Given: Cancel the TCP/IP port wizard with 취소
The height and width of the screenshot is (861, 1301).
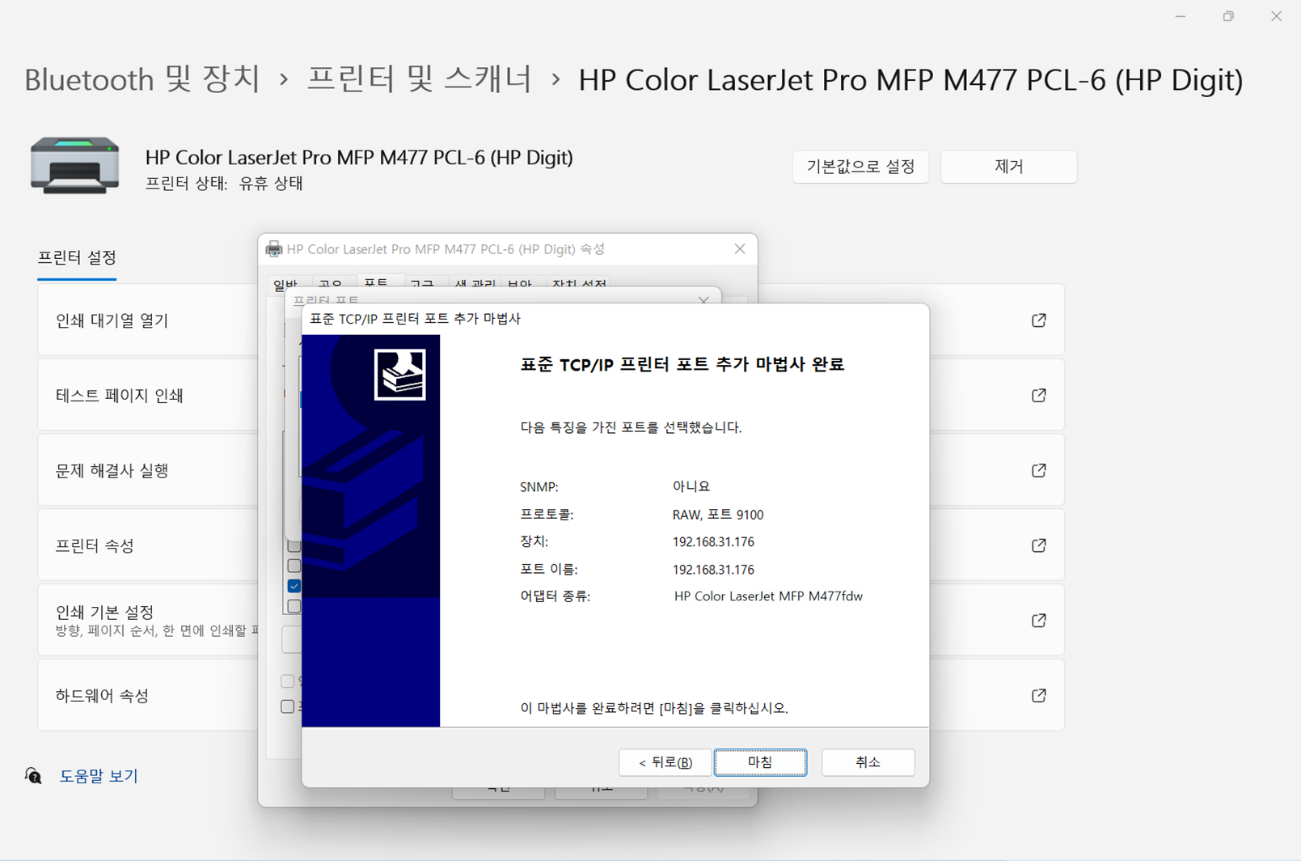Looking at the screenshot, I should point(867,762).
